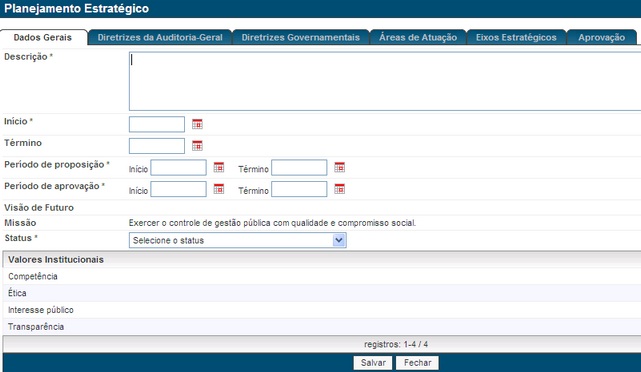Focus Período de proposição Término field
Image resolution: width=641 pixels, height=372 pixels.
point(299,168)
